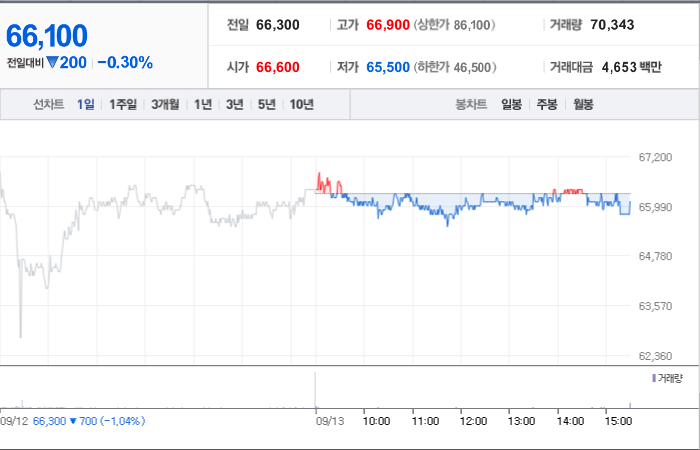The image size is (700, 450).
Task: Switch line chart to 1주일
Action: [123, 104]
